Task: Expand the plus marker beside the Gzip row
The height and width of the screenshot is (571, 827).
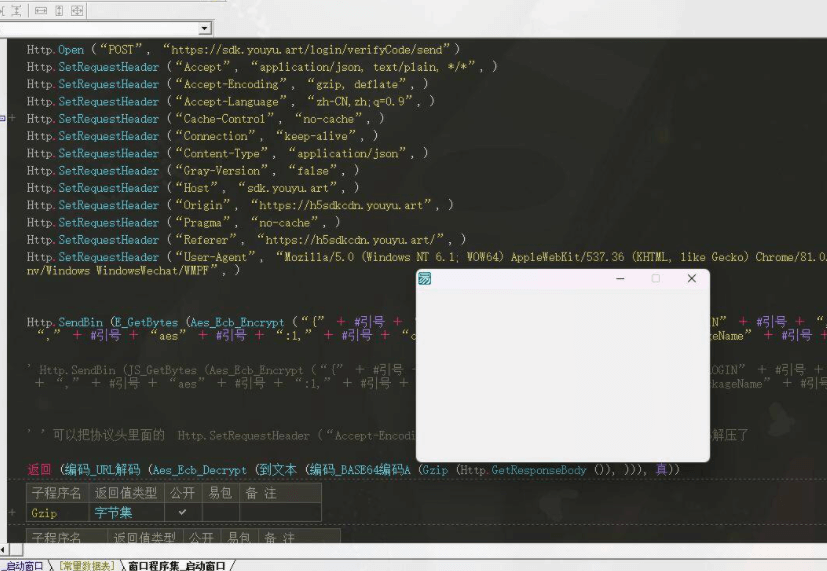Action: pyautogui.click(x=13, y=512)
